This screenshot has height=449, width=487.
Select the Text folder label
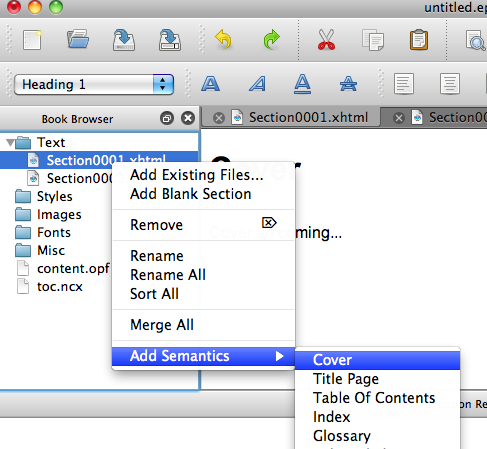coord(51,143)
